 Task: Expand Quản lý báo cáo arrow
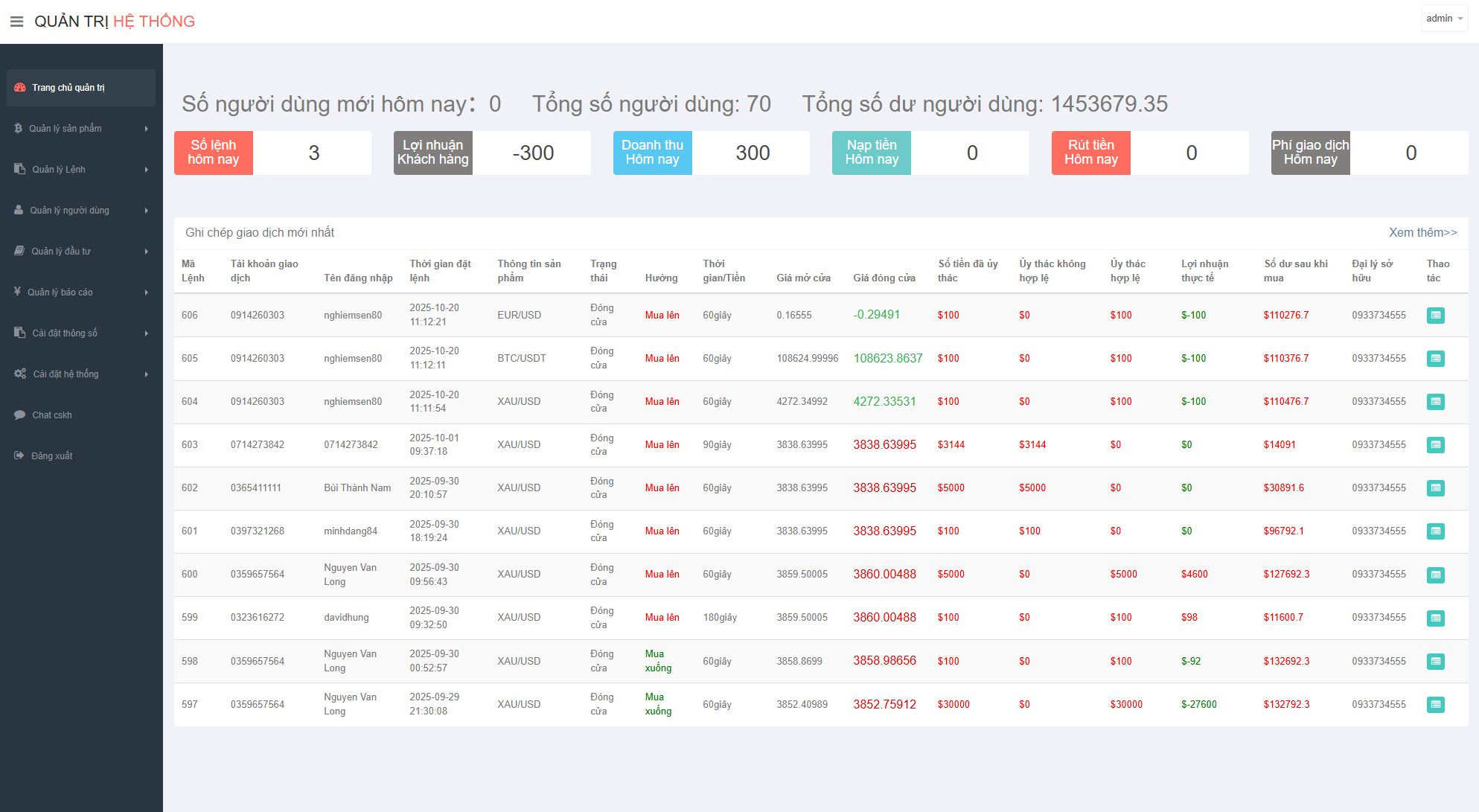[147, 292]
